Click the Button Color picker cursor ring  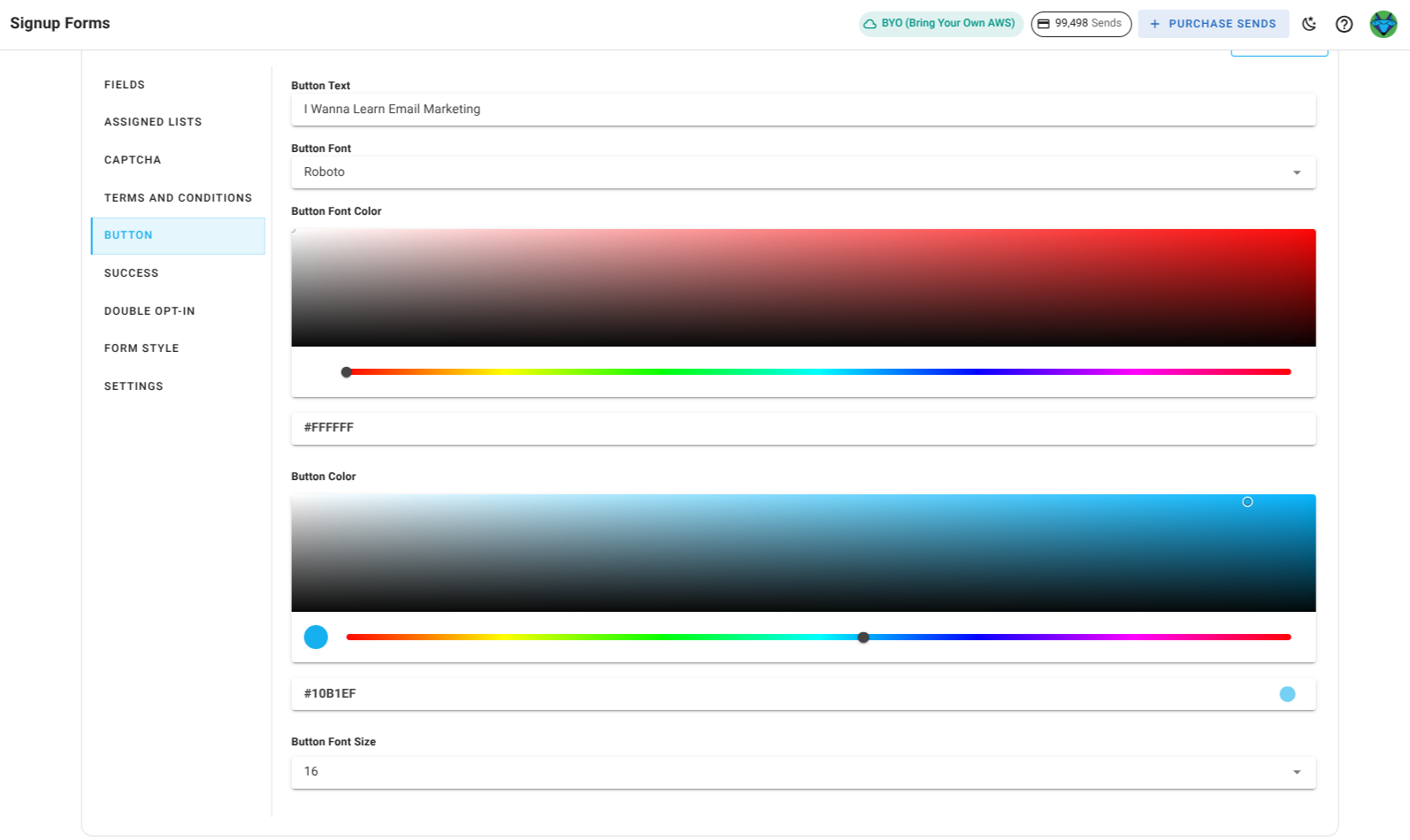[x=1247, y=502]
